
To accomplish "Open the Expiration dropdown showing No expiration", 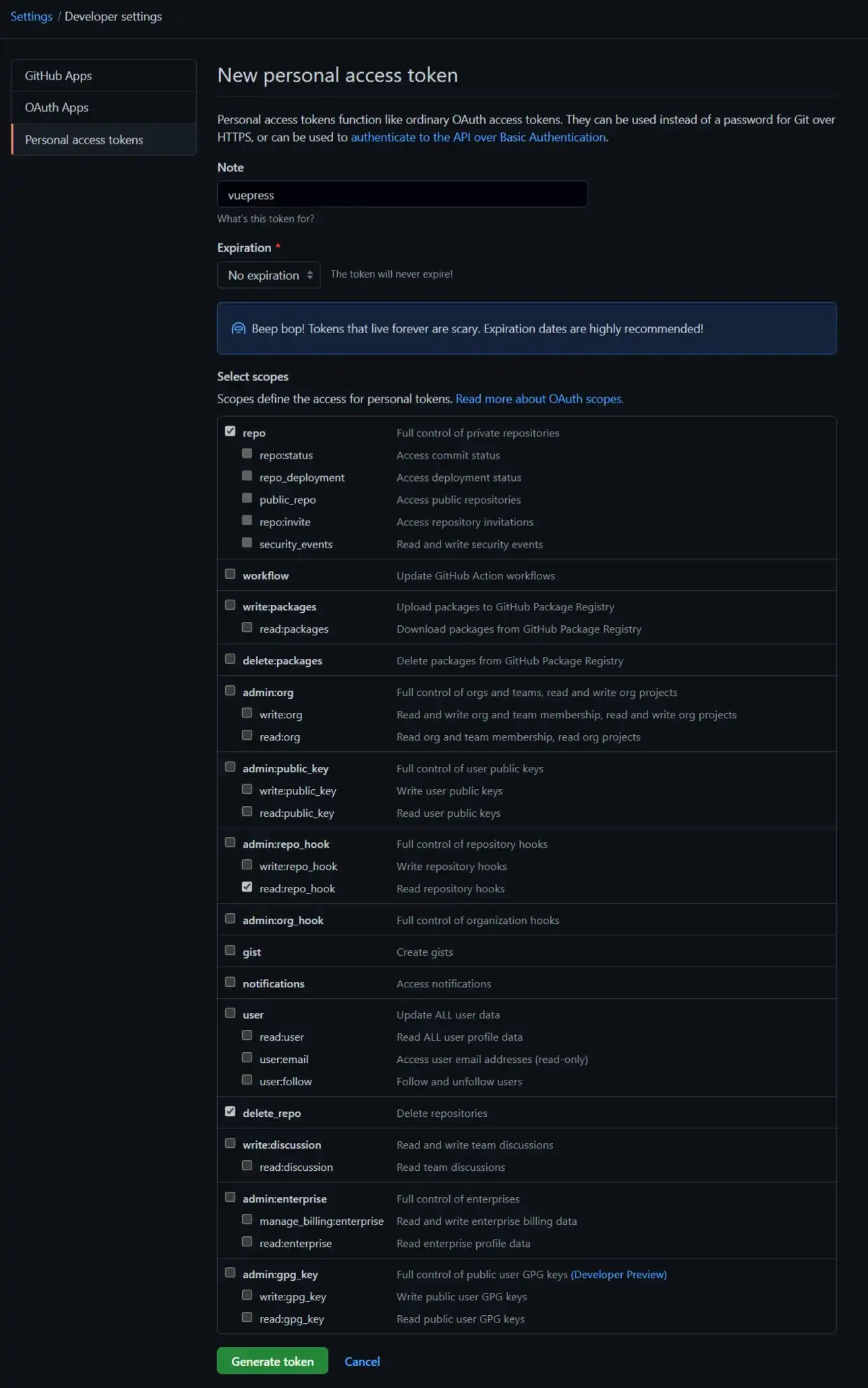I will (268, 275).
